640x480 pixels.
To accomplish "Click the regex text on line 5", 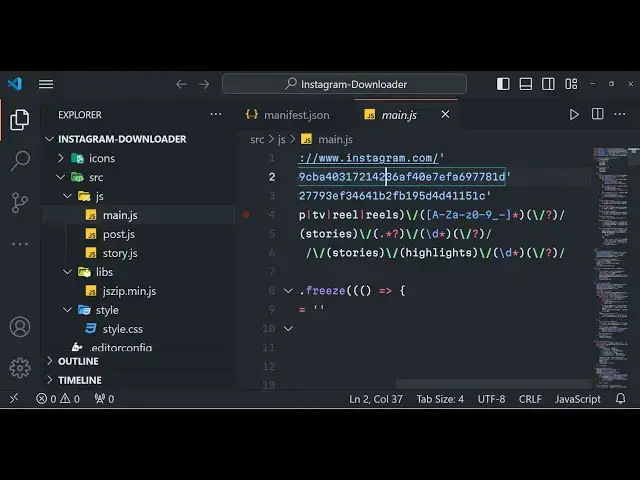I will click(396, 234).
